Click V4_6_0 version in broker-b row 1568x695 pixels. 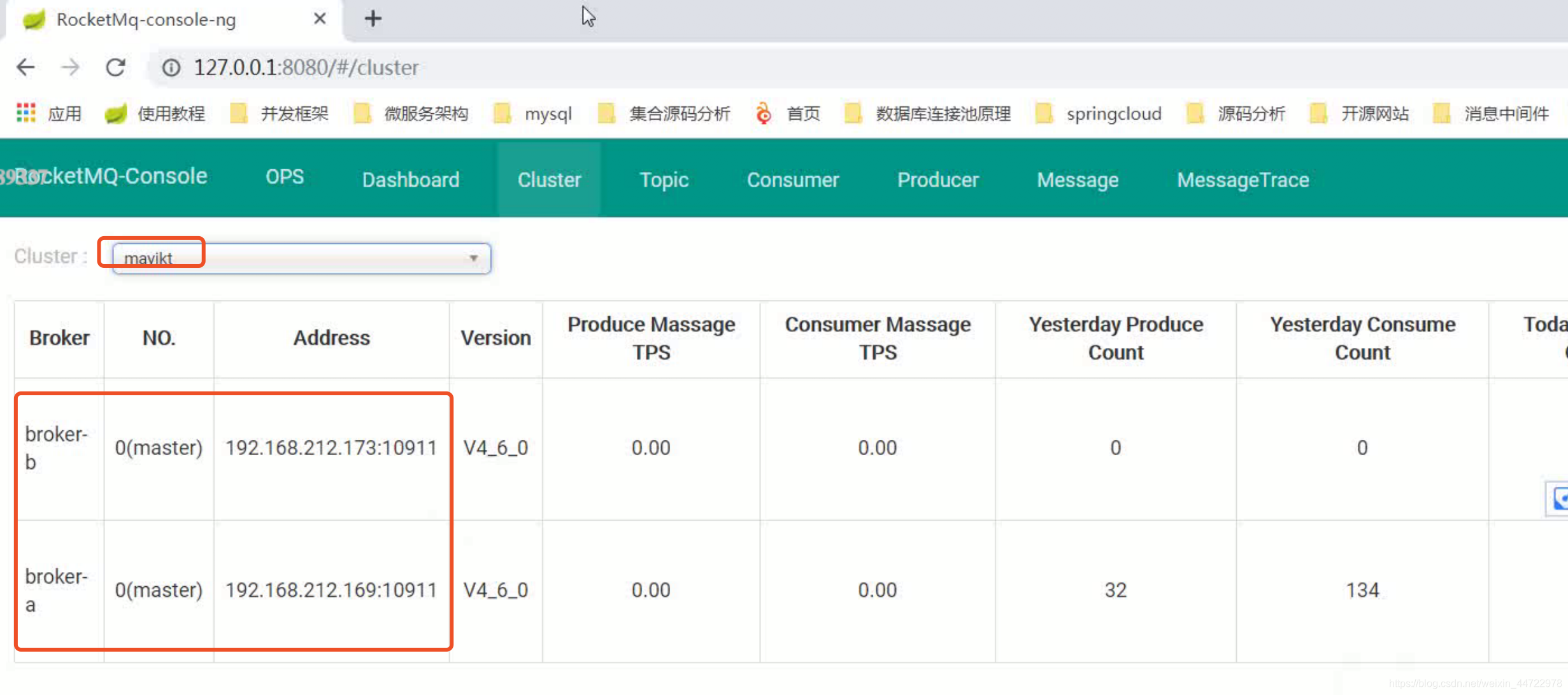[495, 448]
